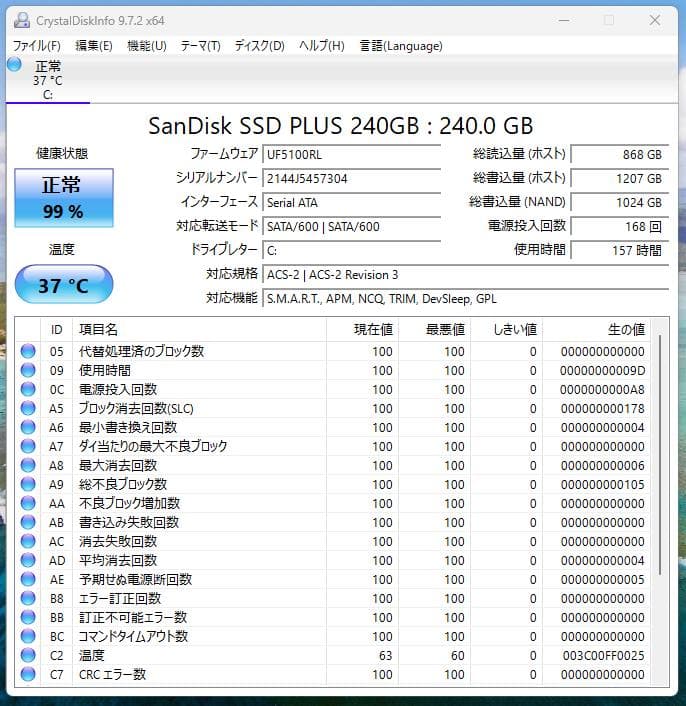Click the status orb of row A6
The image size is (686, 706).
coord(28,427)
